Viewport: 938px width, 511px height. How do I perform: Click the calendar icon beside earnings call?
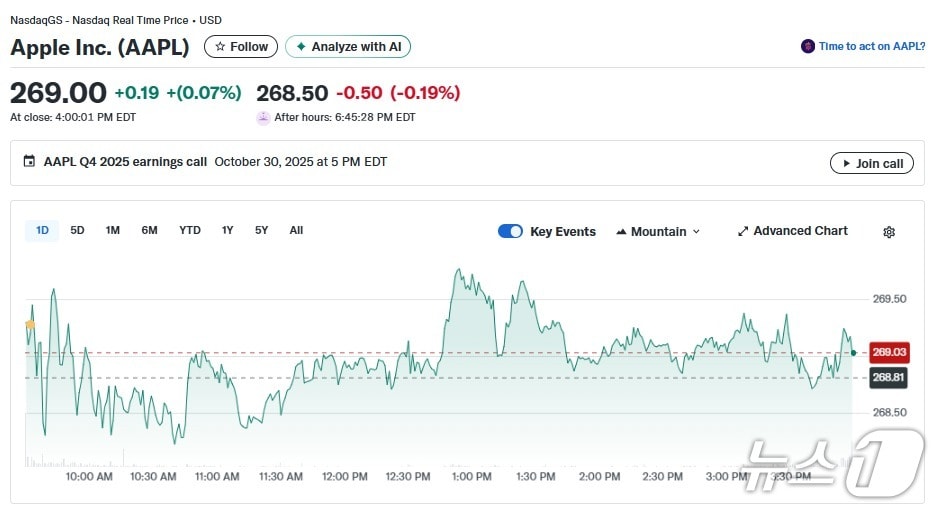[29, 162]
